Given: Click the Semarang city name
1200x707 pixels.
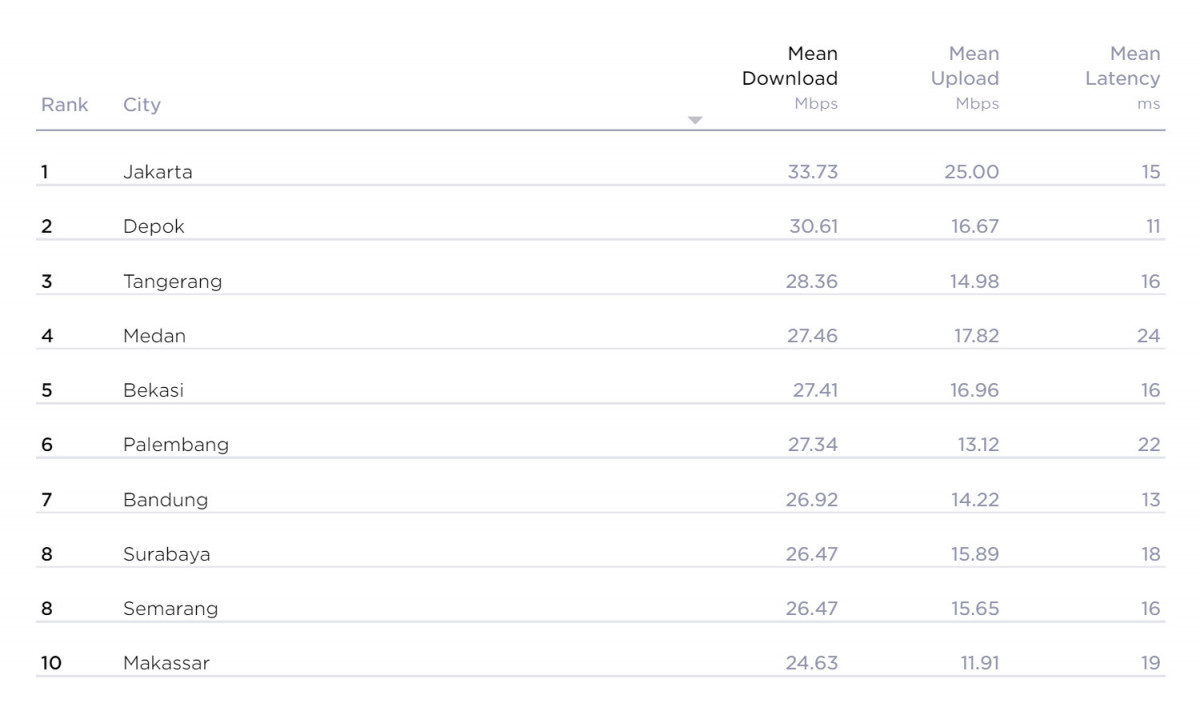Looking at the screenshot, I should click(x=170, y=609).
